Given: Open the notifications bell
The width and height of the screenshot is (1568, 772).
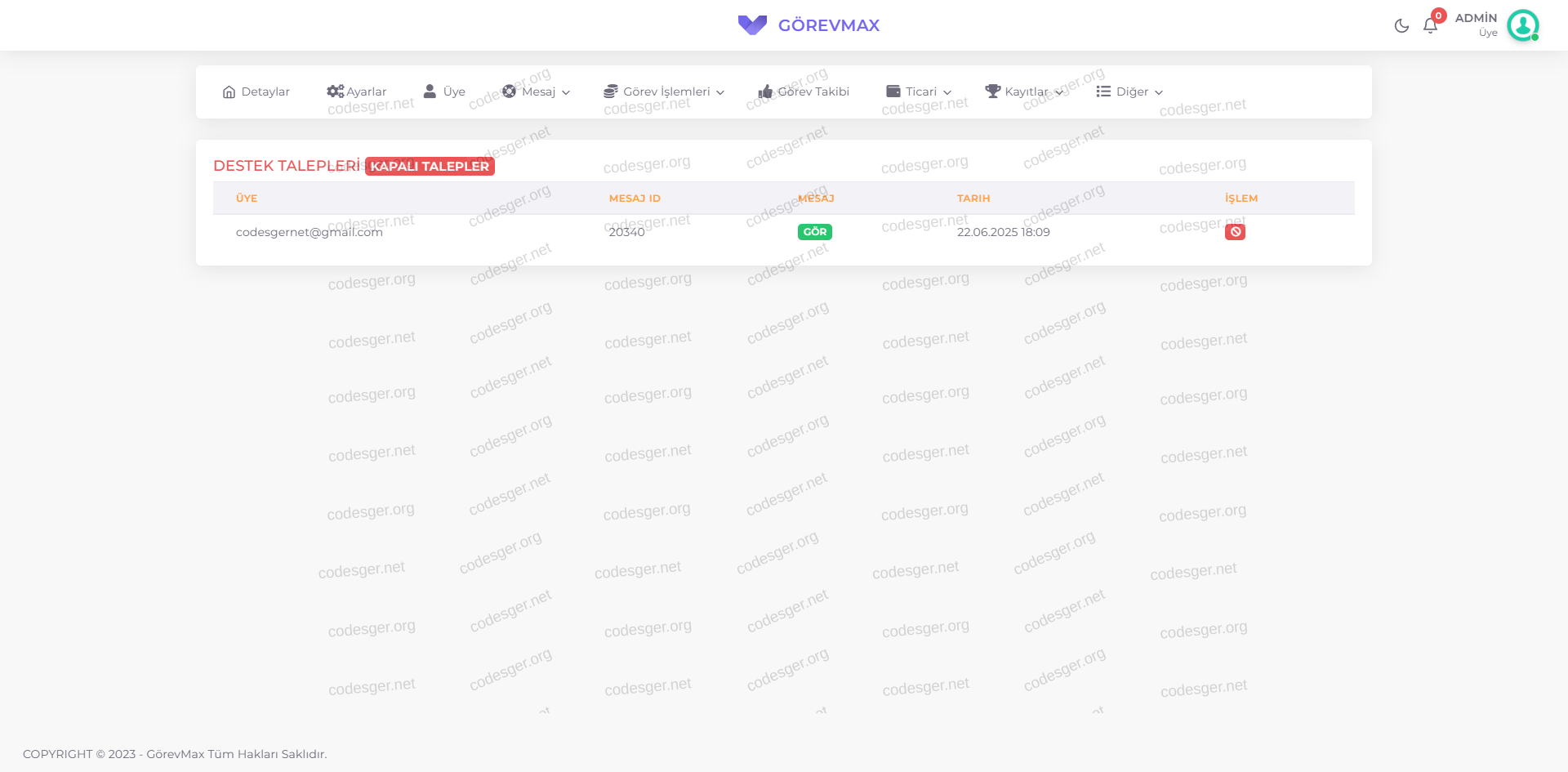Looking at the screenshot, I should click(x=1430, y=26).
